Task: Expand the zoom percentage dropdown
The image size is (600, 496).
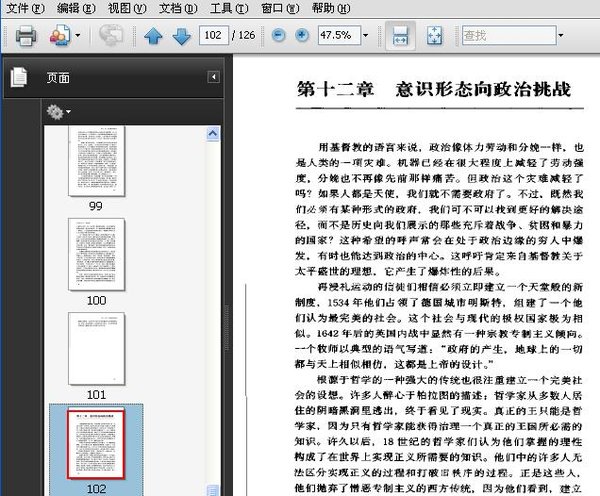Action: [359, 36]
